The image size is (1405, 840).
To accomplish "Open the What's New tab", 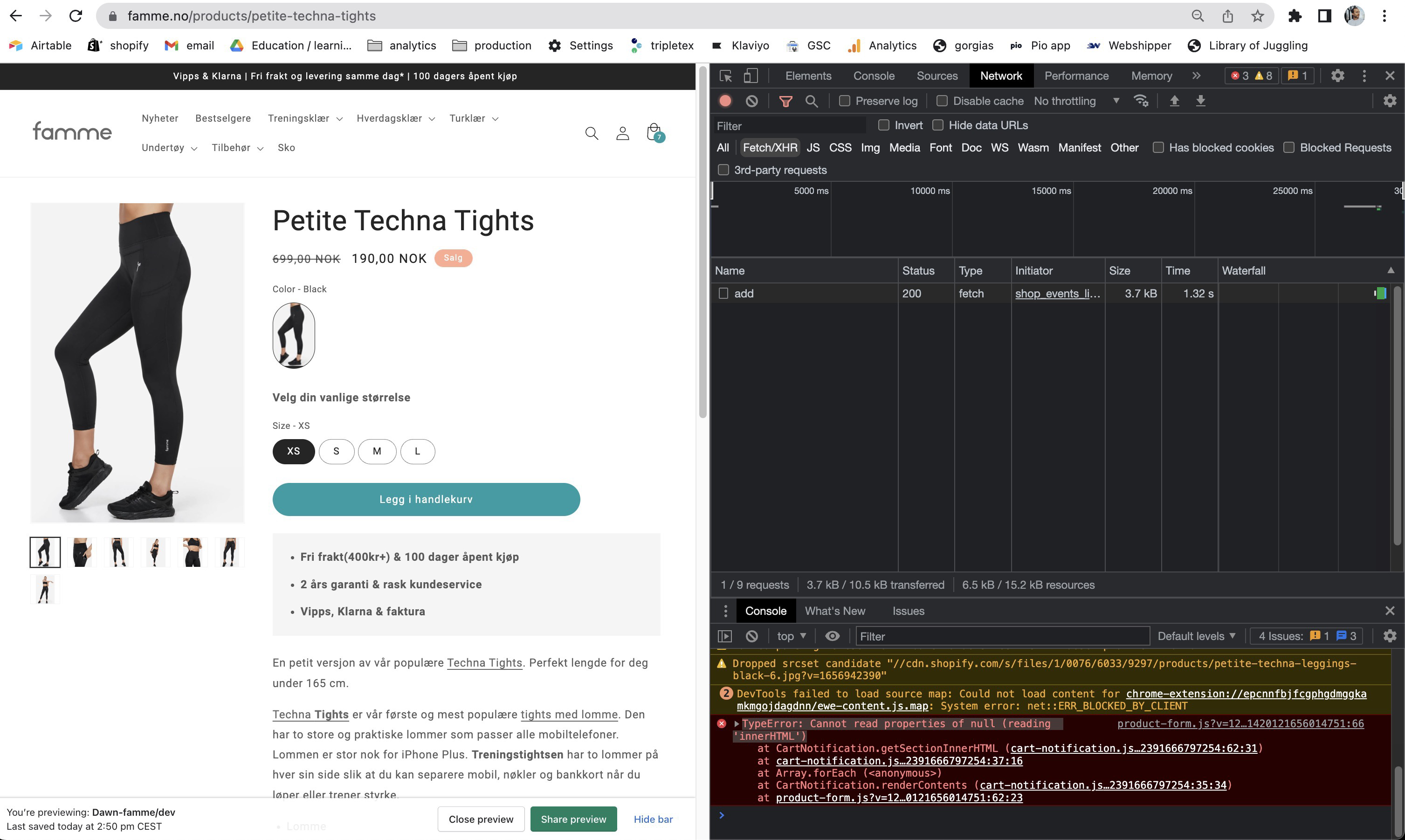I will click(835, 611).
